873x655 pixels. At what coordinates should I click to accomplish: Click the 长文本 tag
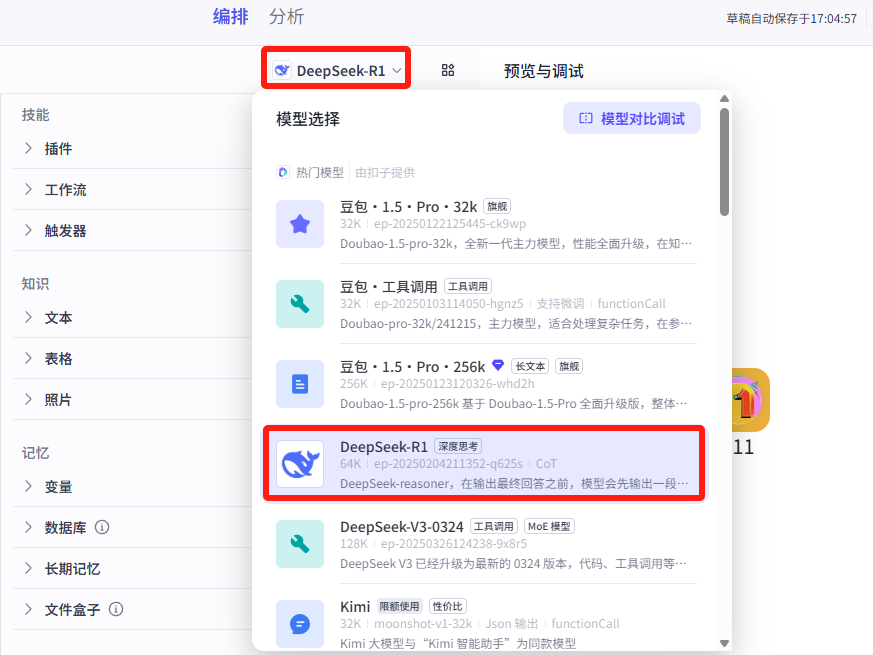tap(530, 366)
